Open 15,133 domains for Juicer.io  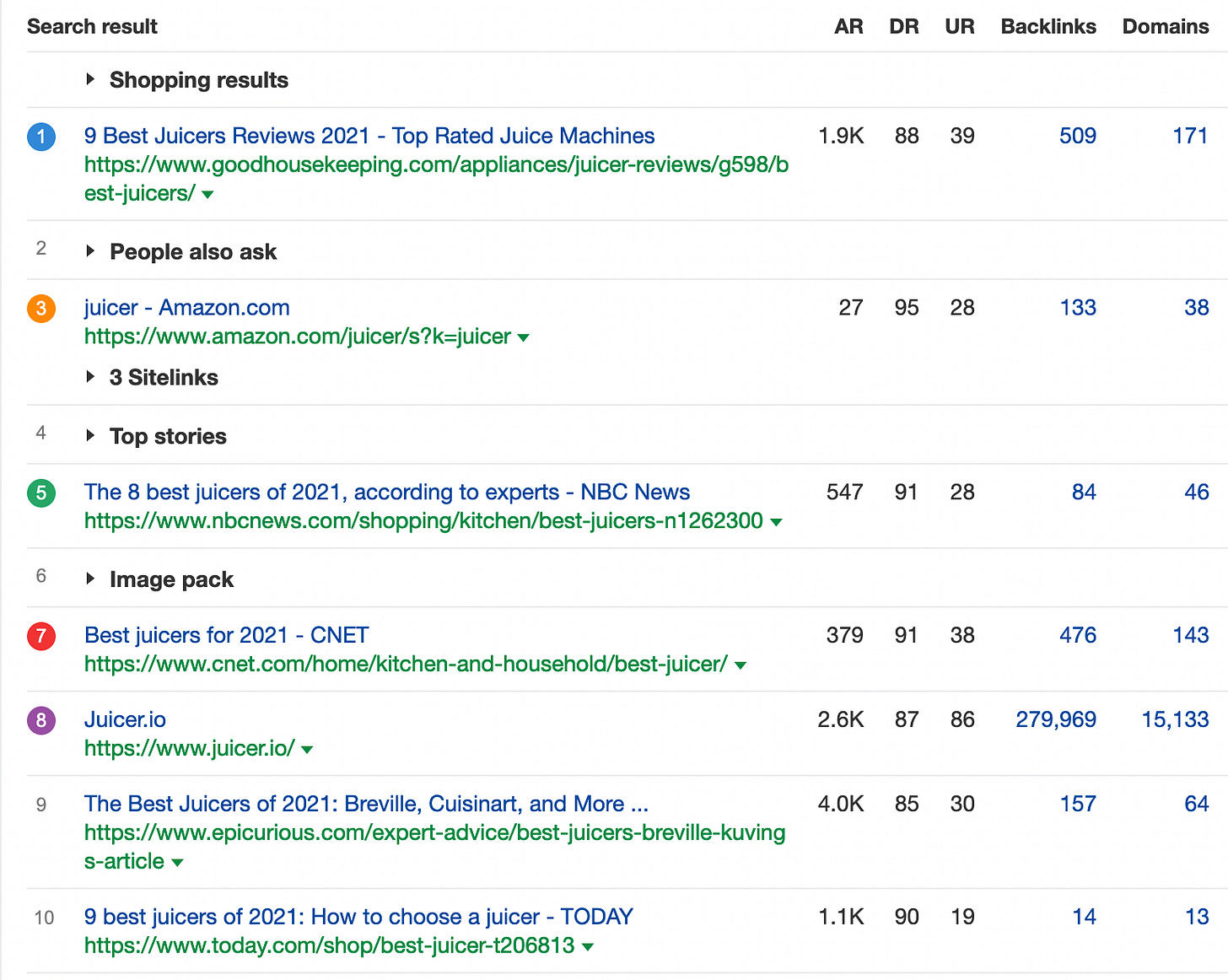tap(1176, 719)
